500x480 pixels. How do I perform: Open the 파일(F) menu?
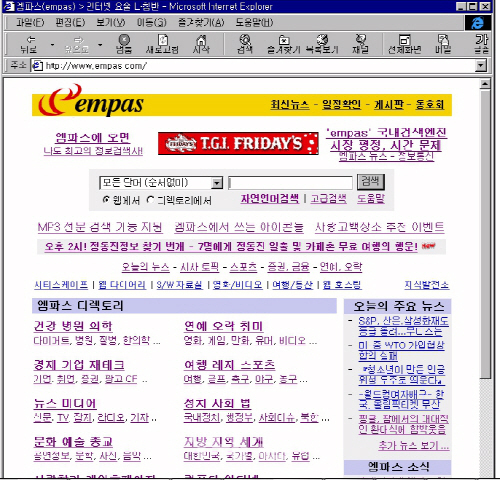point(30,23)
